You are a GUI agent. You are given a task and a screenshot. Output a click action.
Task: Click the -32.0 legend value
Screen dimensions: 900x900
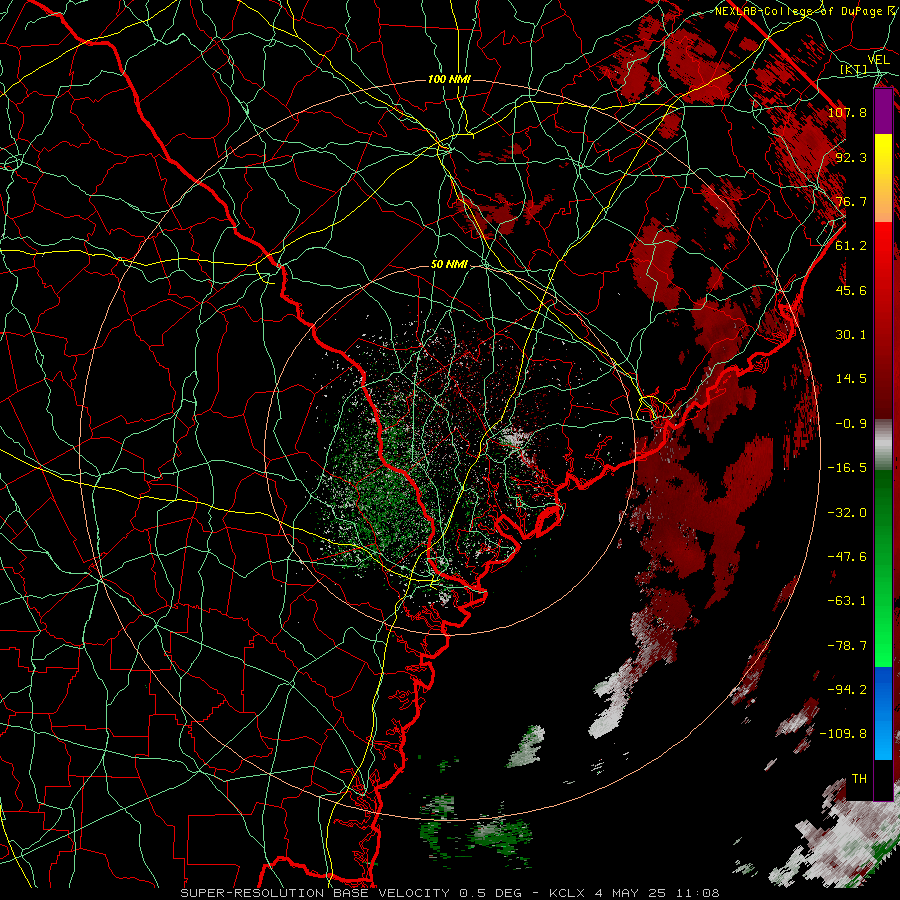pos(847,512)
